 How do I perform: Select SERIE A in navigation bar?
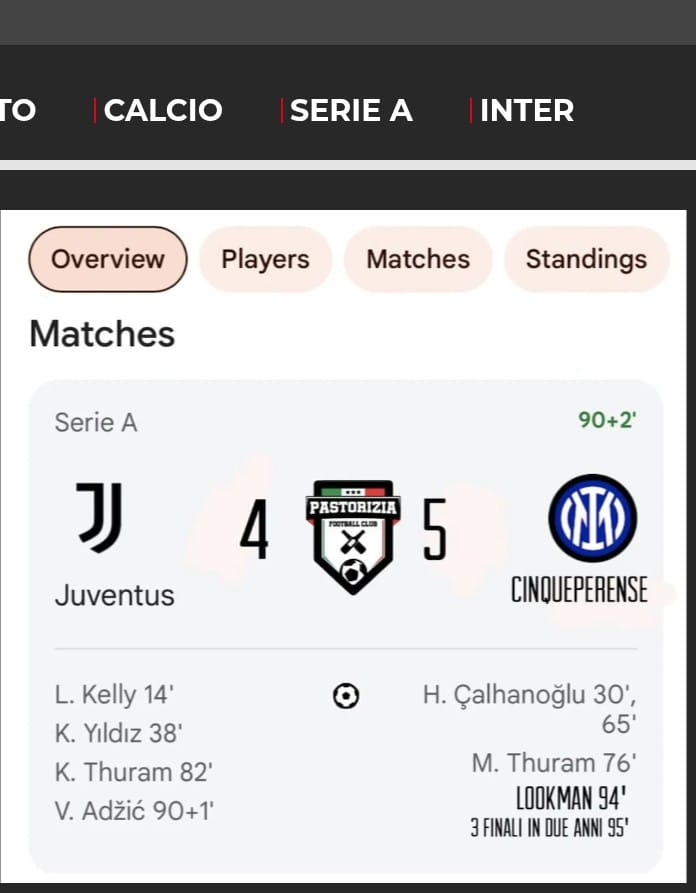click(x=351, y=110)
